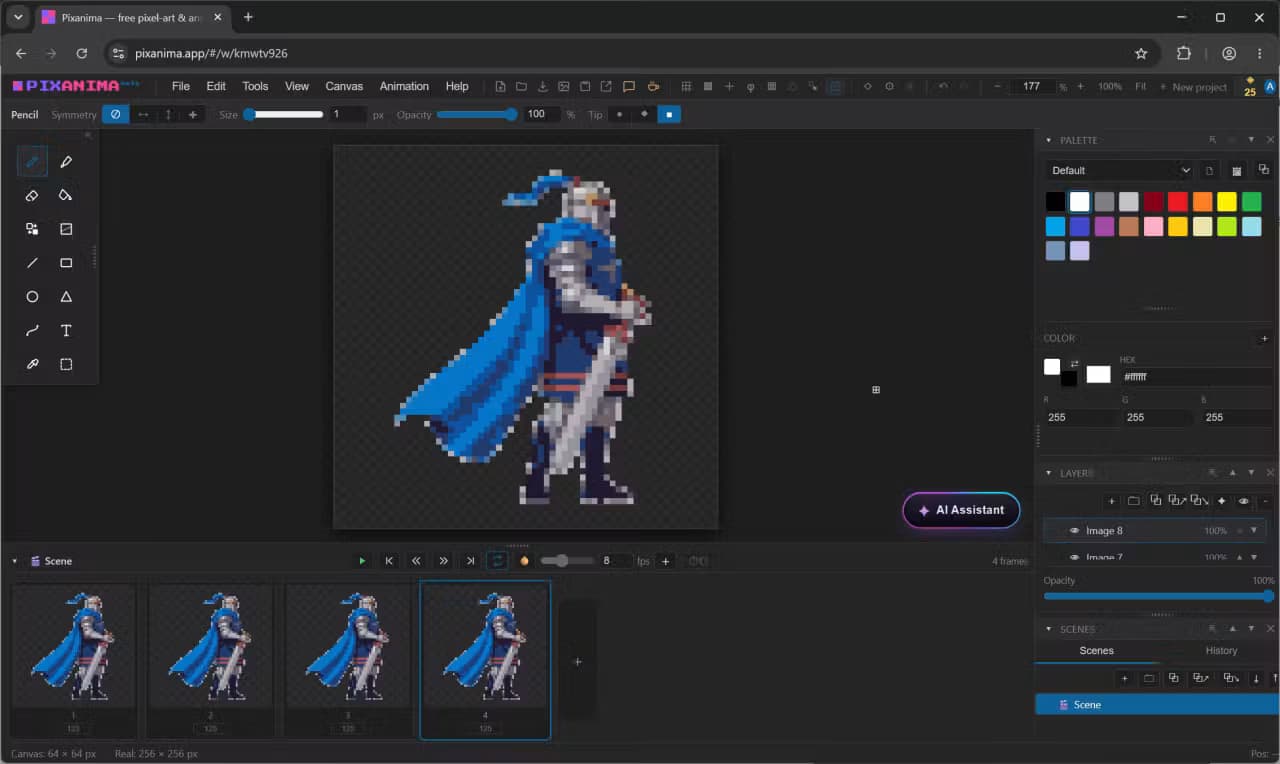1280x764 pixels.
Task: Add a new scene in Scenes panel
Action: click(x=1124, y=679)
